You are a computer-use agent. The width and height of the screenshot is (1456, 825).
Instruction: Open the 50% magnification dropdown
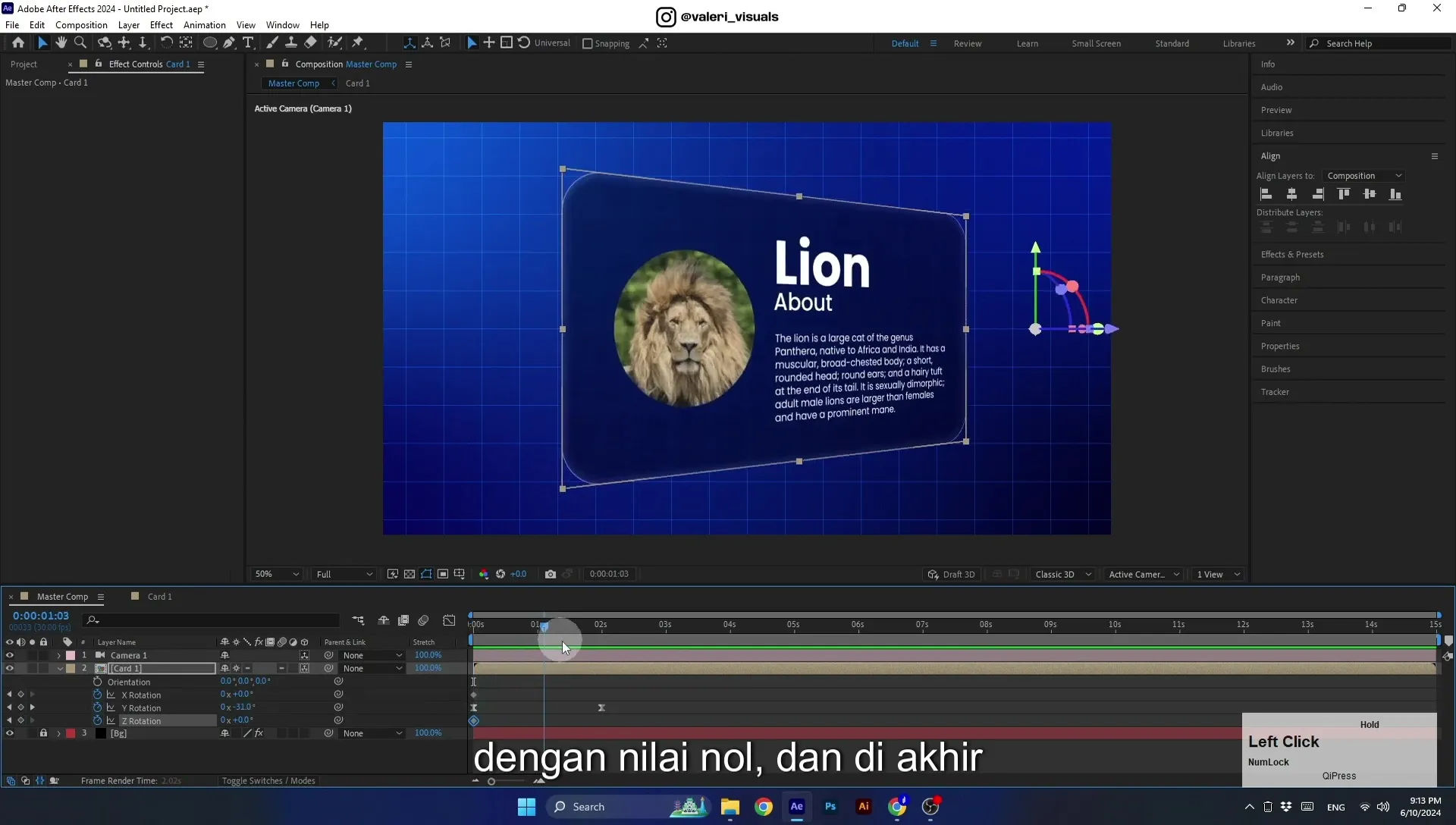pyautogui.click(x=277, y=574)
